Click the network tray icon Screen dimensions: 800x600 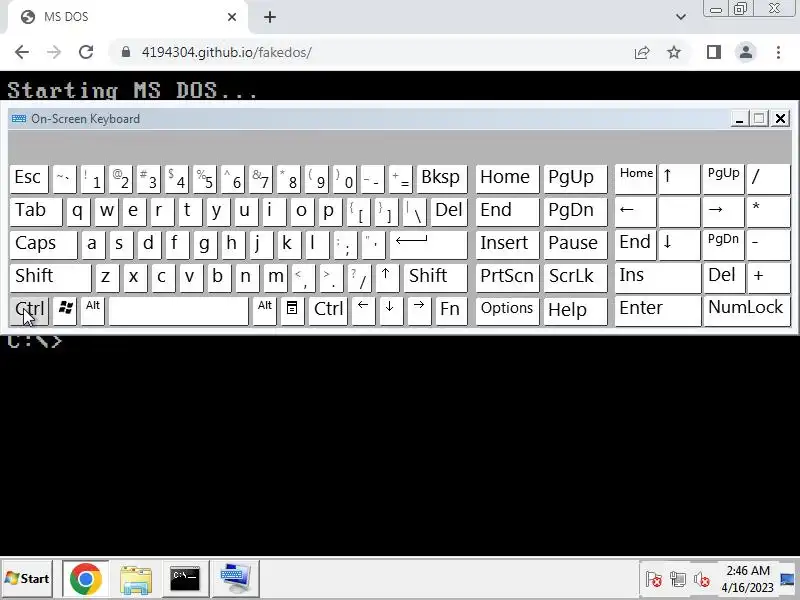pyautogui.click(x=678, y=580)
